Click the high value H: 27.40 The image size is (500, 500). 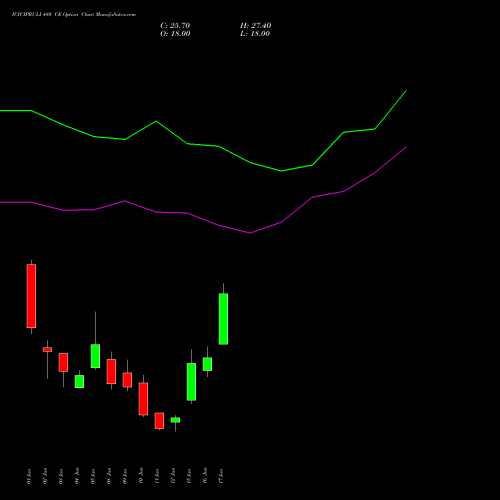(x=255, y=26)
